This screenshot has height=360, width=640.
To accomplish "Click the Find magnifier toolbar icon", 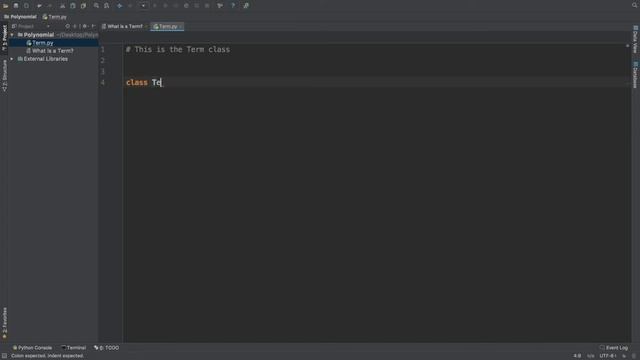I will tap(96, 6).
